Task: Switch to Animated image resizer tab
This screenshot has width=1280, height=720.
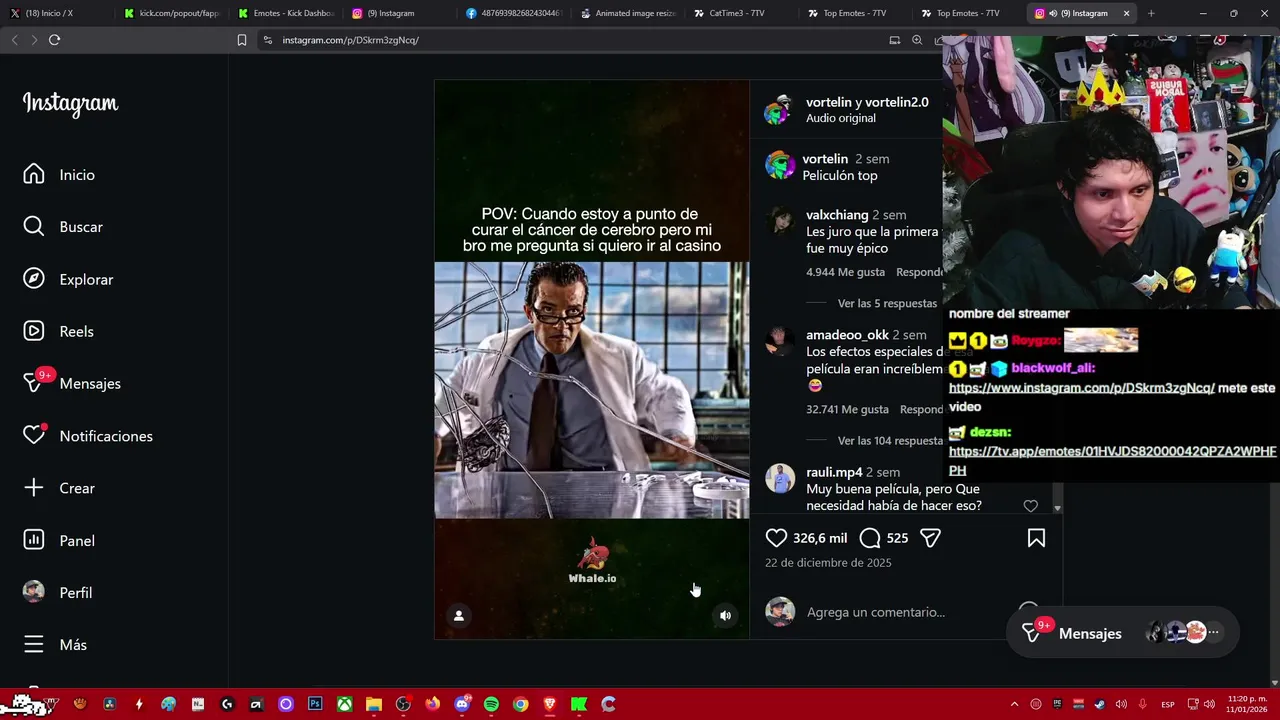Action: (x=628, y=13)
